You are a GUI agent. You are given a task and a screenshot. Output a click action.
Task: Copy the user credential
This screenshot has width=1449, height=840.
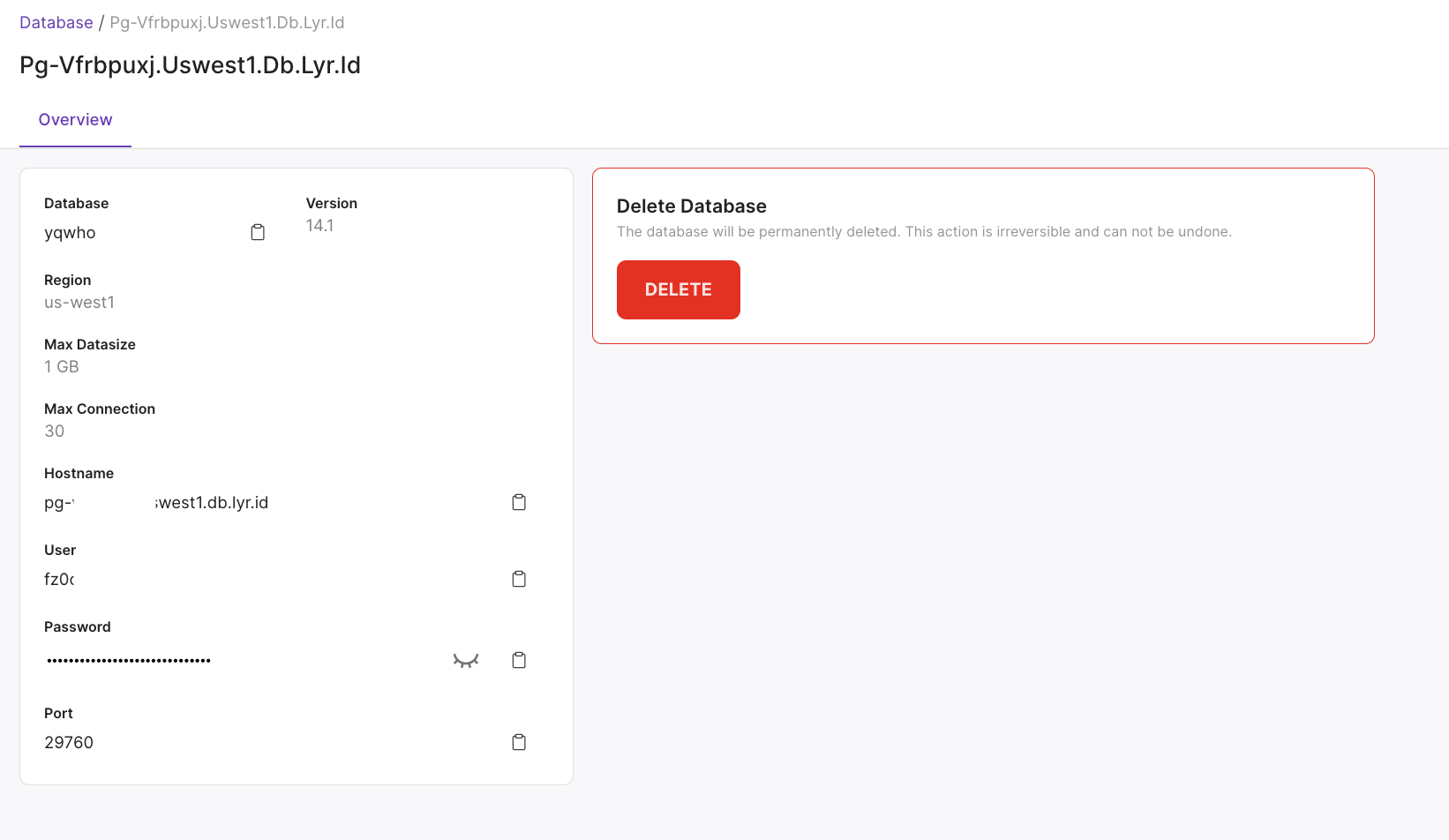(x=519, y=578)
